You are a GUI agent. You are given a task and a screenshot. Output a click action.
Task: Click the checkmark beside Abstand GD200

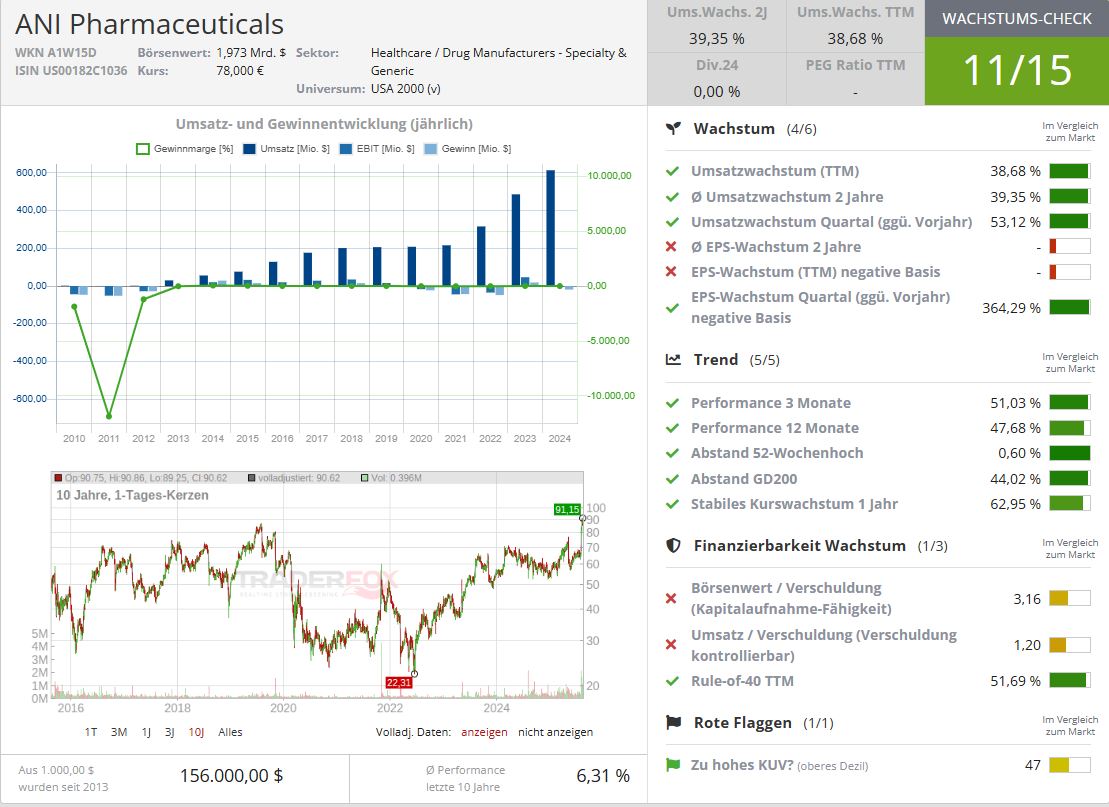coord(672,479)
